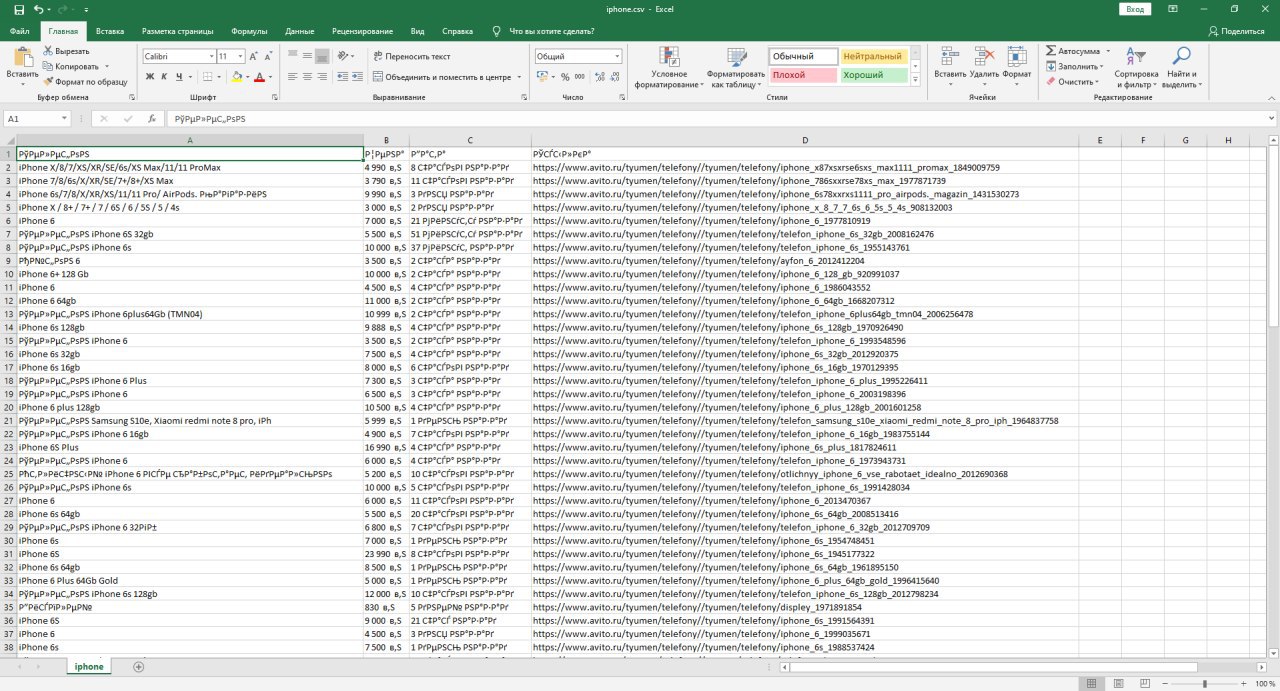Toggle bold (Ж) formatting
Viewport: 1280px width, 691px height.
pyautogui.click(x=149, y=77)
